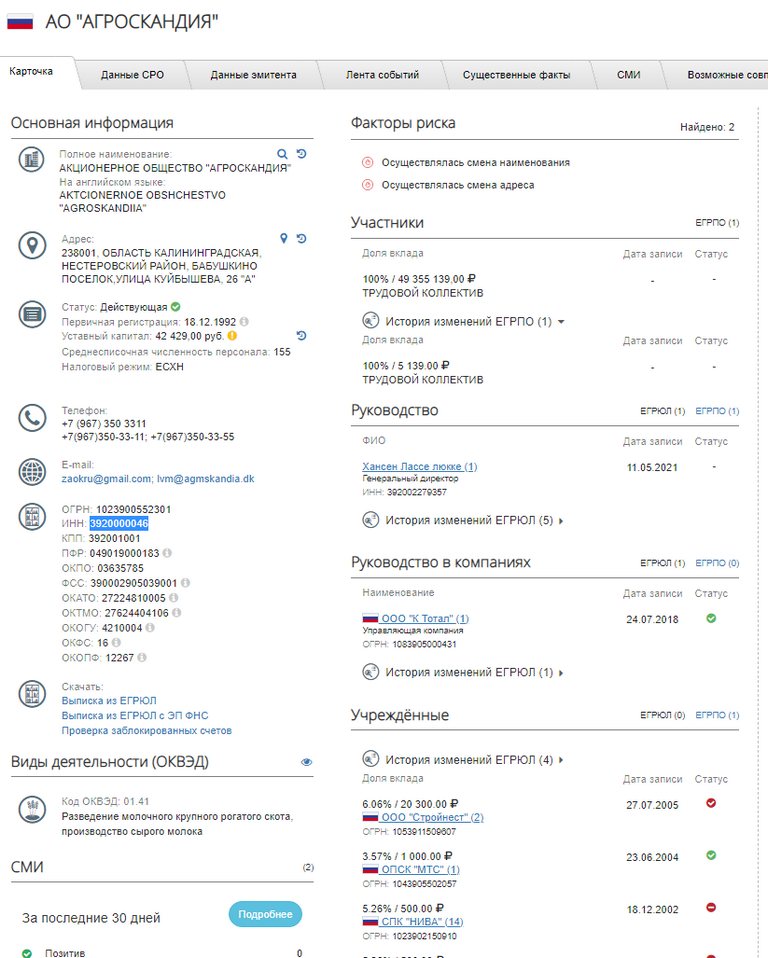768x958 pixels.
Task: Expand История изменений ЕГРЮЛ (5)
Action: point(465,520)
